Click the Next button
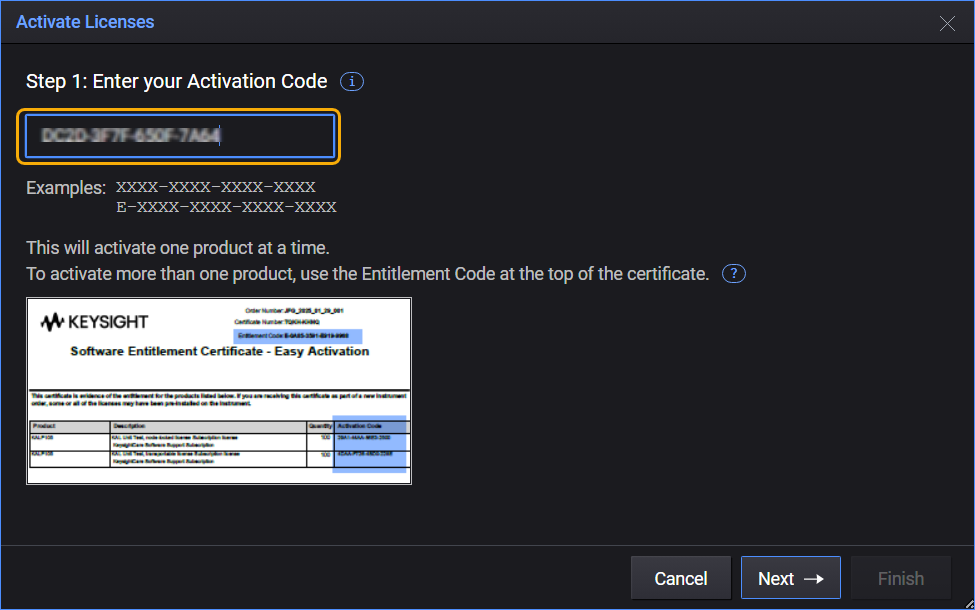Viewport: 975px width, 610px height. (790, 578)
